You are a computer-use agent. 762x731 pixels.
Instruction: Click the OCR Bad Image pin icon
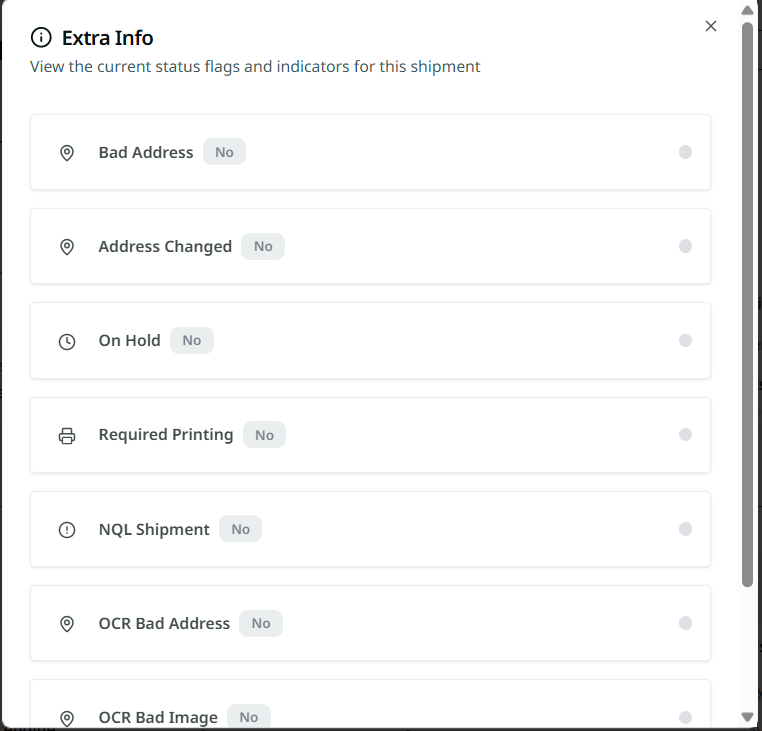(x=67, y=718)
